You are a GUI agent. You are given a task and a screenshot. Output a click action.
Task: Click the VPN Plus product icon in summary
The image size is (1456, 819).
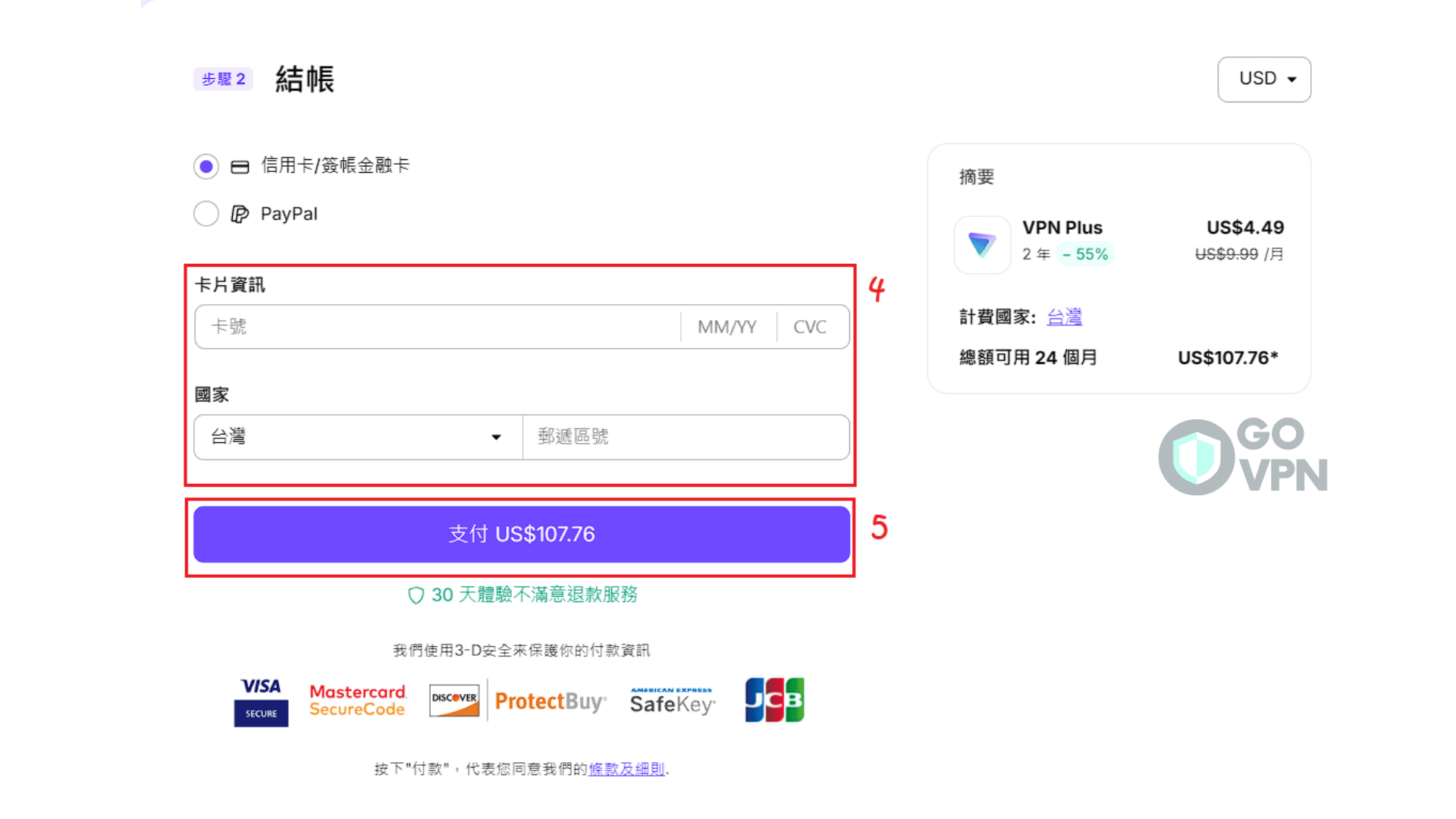click(x=982, y=244)
